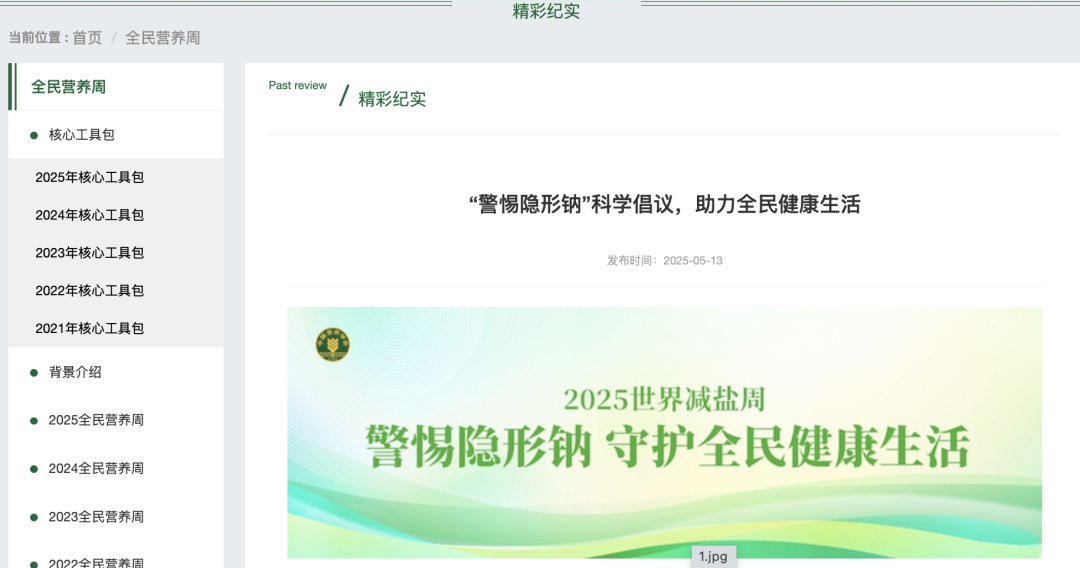The image size is (1080, 568).
Task: Click the publish date 2025-05-13
Action: (x=693, y=261)
